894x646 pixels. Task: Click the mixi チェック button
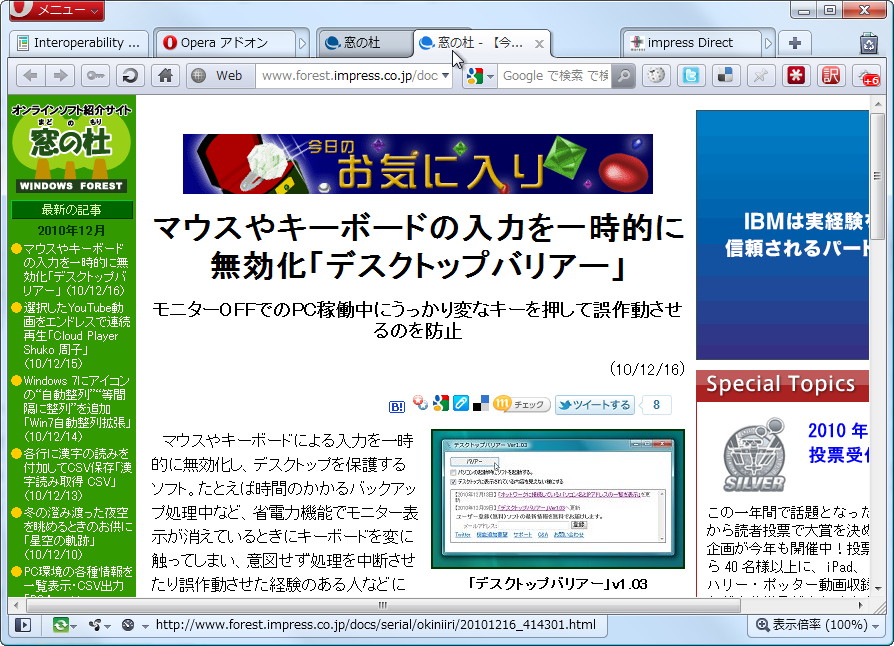click(x=521, y=404)
